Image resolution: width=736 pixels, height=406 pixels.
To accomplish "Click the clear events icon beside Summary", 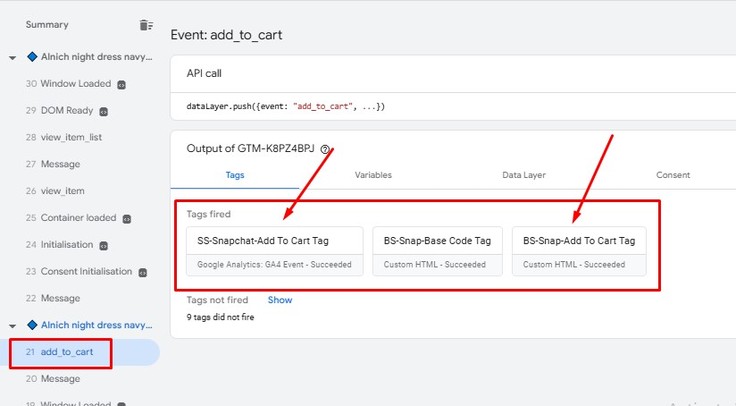I will (147, 24).
